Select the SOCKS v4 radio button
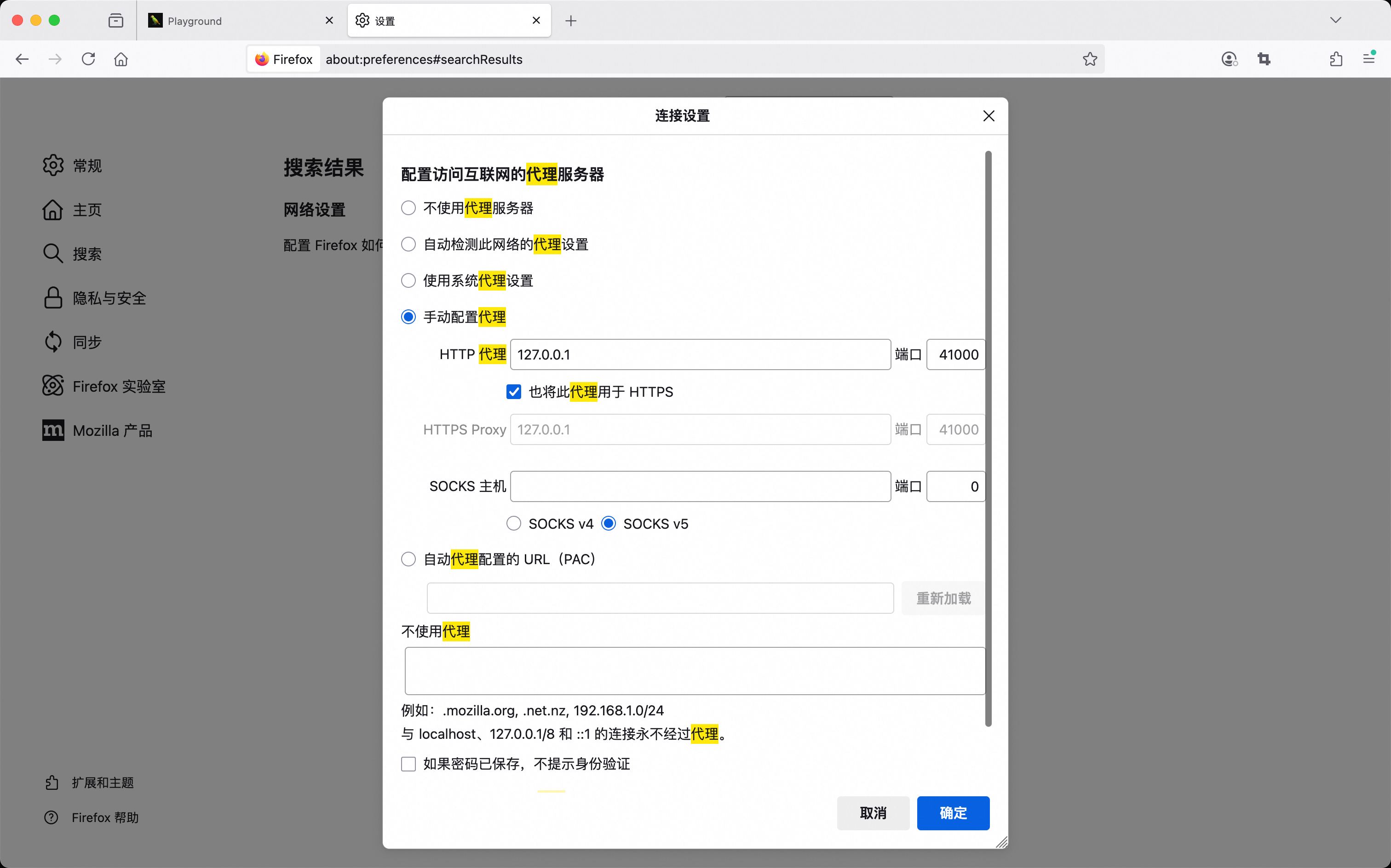Viewport: 1391px width, 868px height. point(513,524)
